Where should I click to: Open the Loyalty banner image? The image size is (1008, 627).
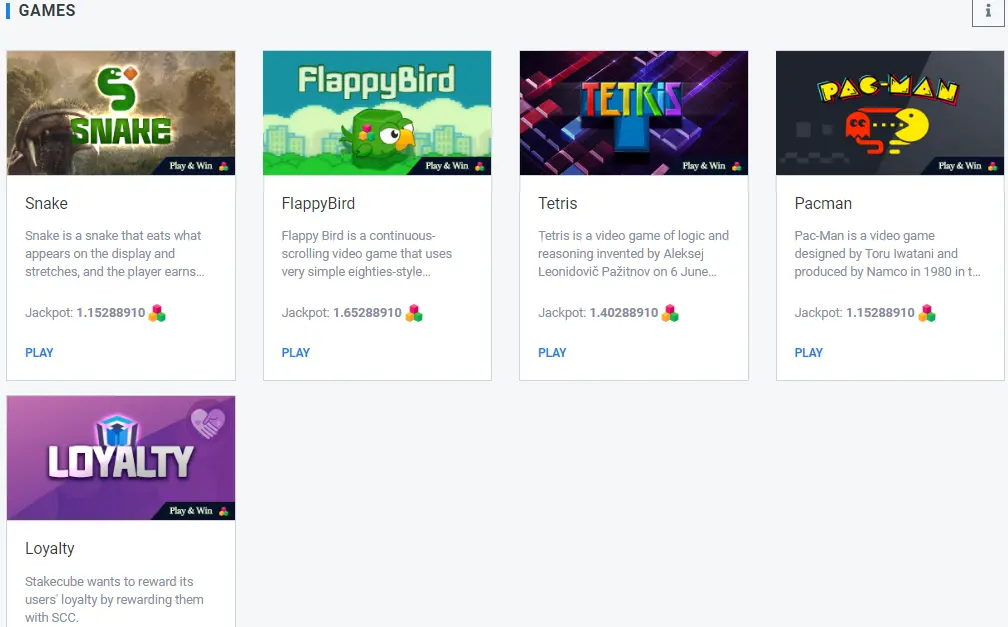click(x=121, y=458)
